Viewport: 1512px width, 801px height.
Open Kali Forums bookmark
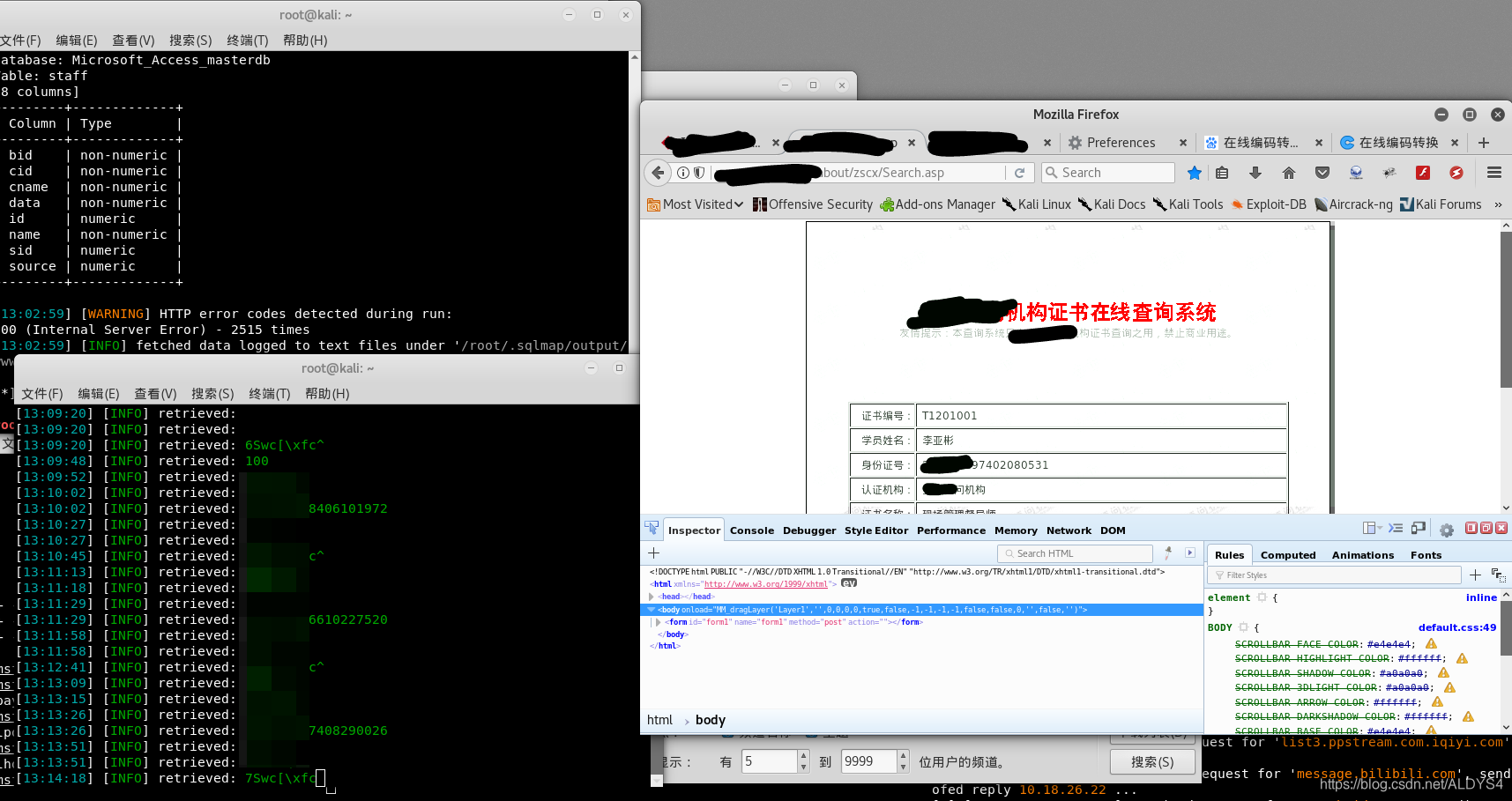(x=1441, y=204)
